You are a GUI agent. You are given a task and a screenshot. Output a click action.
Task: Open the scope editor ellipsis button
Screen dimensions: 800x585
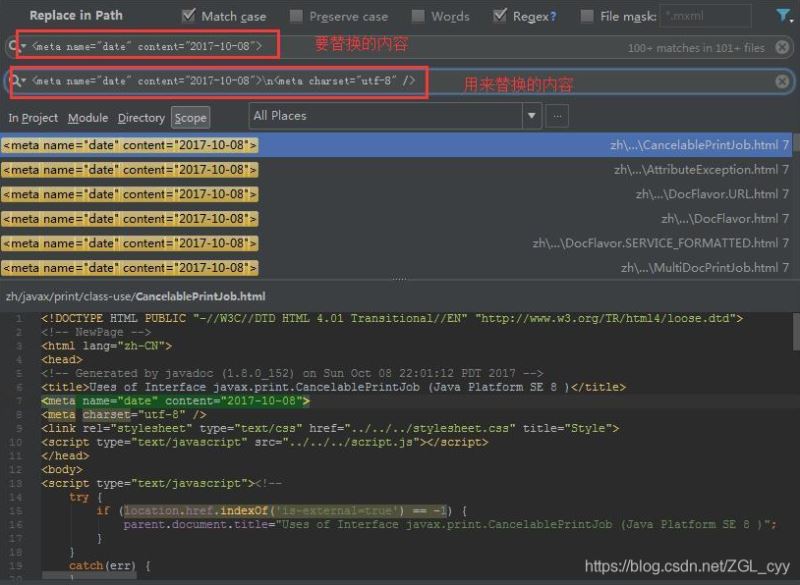[x=557, y=116]
